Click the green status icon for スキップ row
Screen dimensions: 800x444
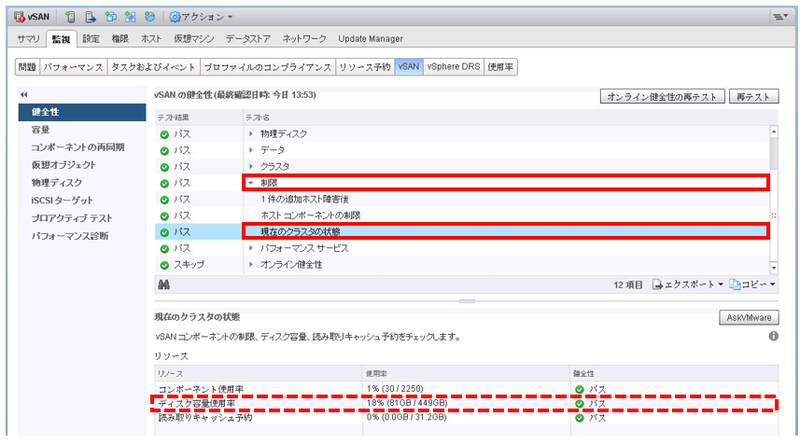(x=164, y=265)
